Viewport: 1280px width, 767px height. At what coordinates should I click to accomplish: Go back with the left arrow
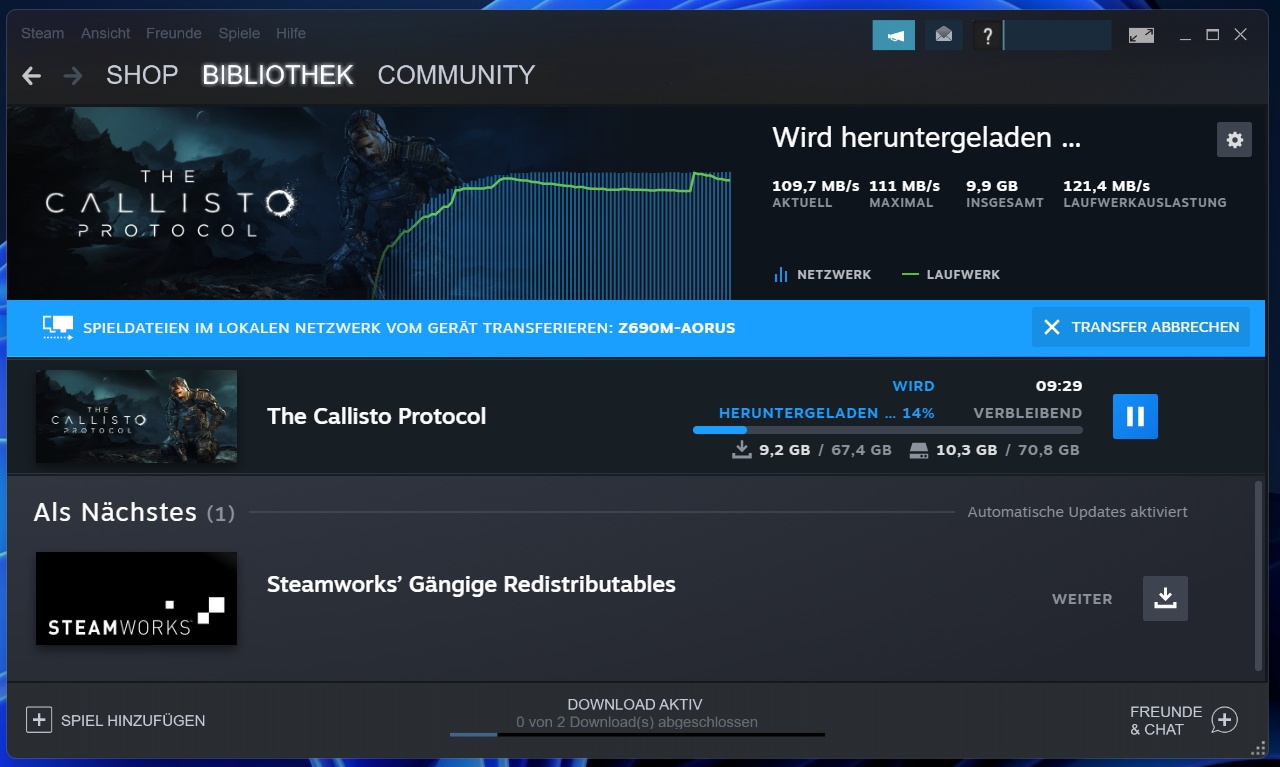coord(32,76)
